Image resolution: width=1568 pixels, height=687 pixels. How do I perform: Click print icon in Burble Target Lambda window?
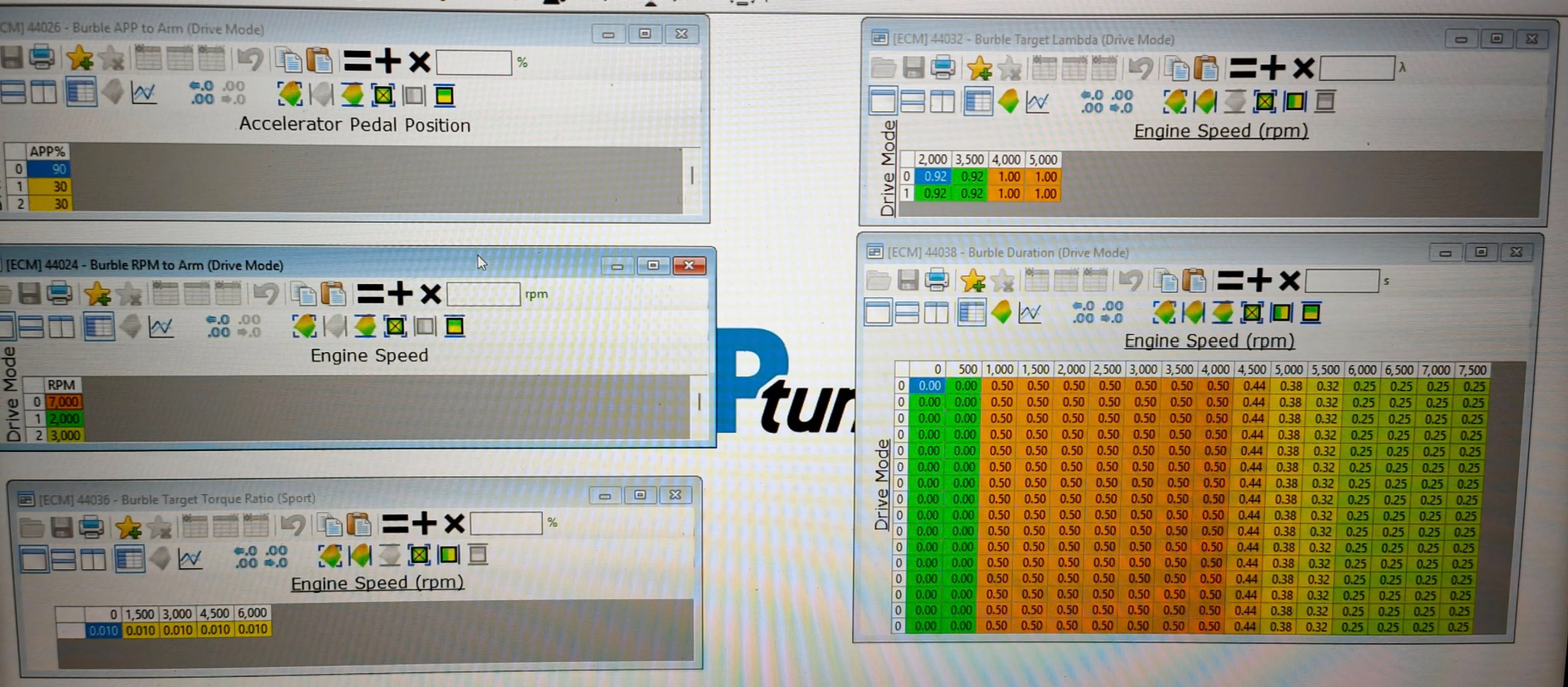pos(942,67)
